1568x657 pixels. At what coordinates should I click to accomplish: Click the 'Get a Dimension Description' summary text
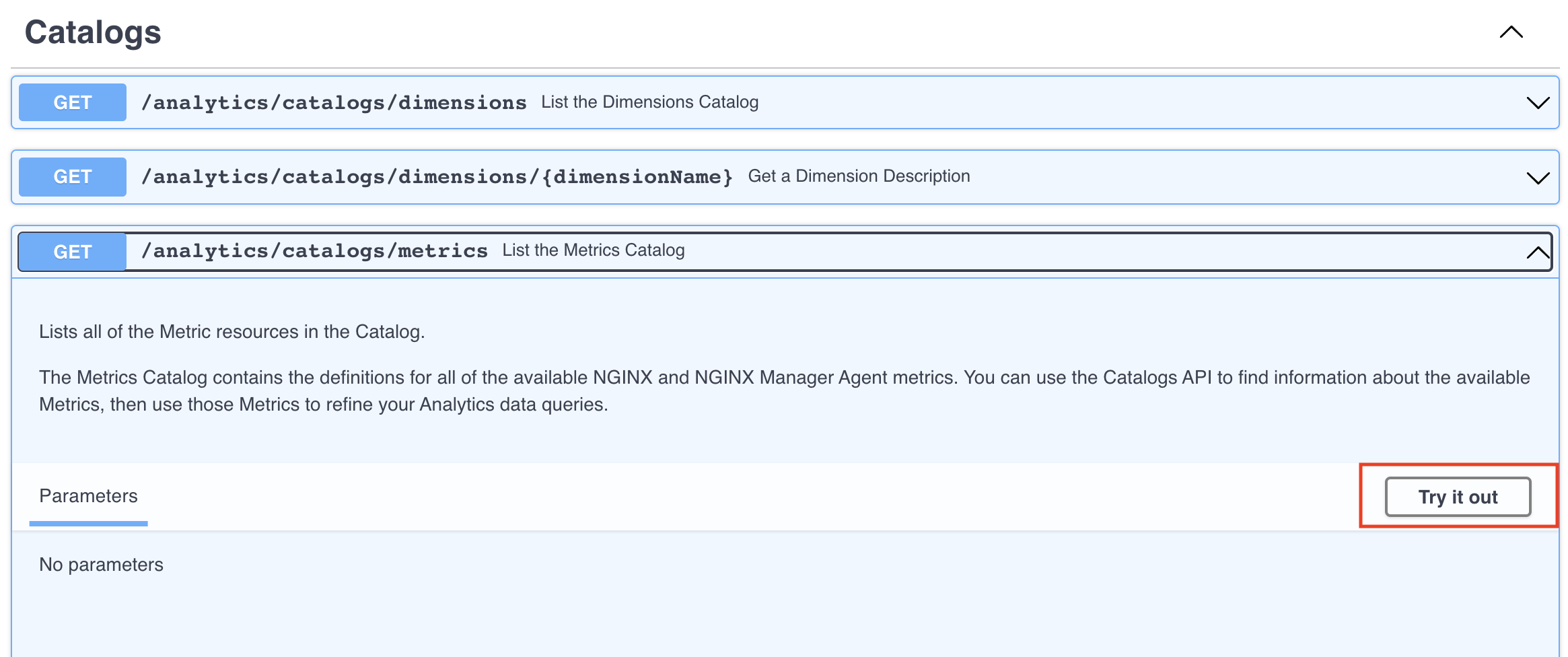coord(859,176)
